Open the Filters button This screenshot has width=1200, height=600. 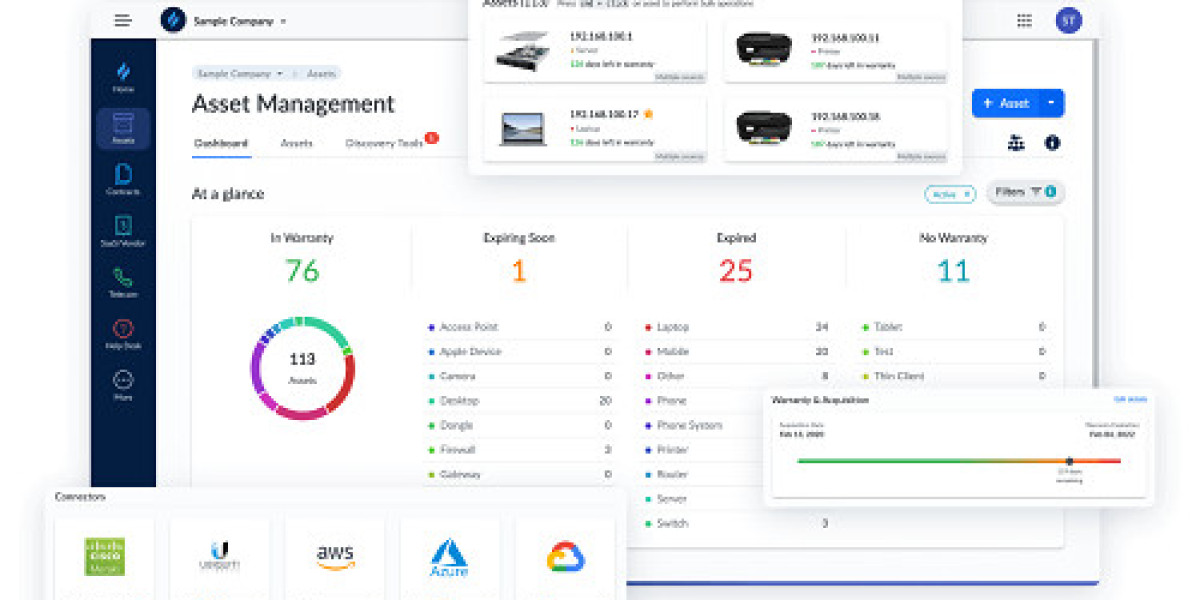1025,192
